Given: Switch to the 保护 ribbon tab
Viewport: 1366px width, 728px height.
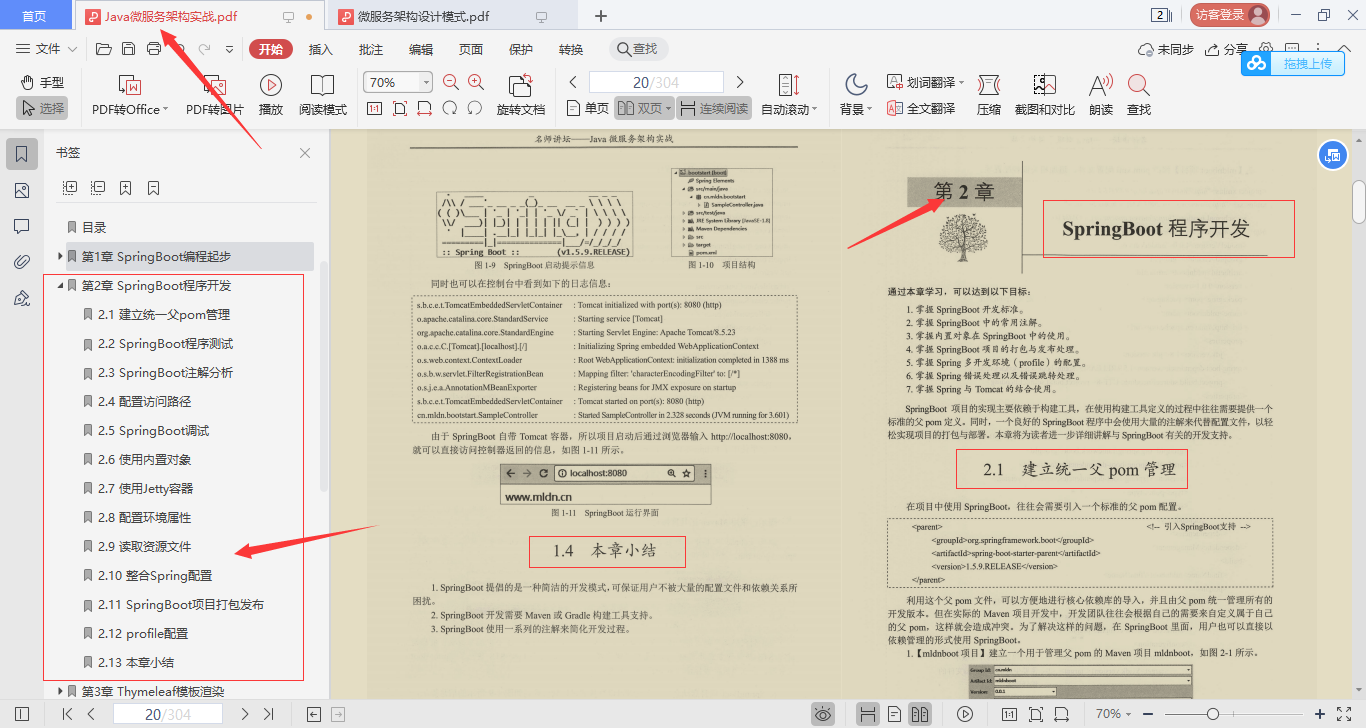Looking at the screenshot, I should click(x=521, y=49).
